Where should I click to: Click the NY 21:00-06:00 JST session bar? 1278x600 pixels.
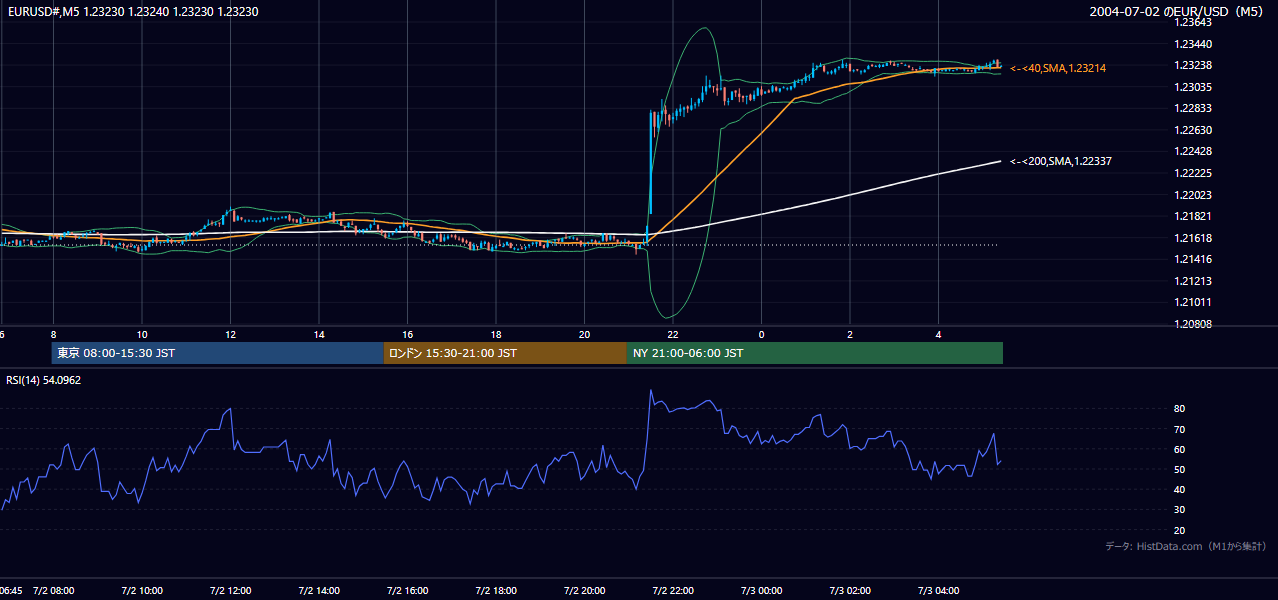[814, 353]
